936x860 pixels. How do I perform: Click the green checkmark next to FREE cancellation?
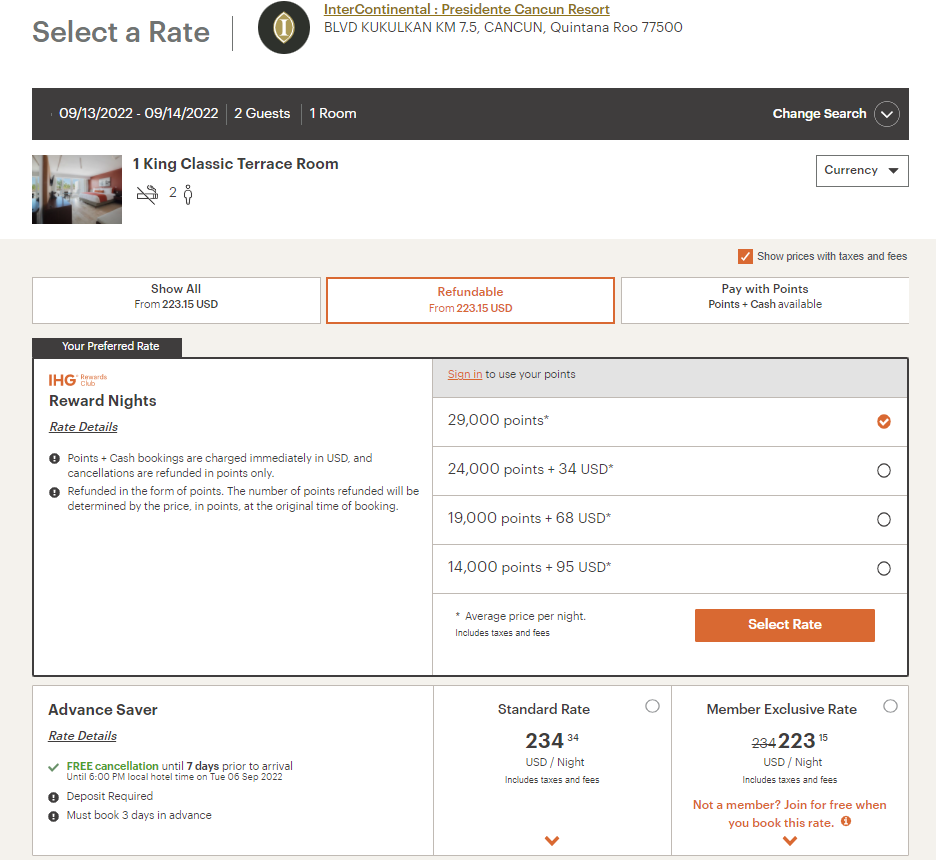[x=54, y=767]
